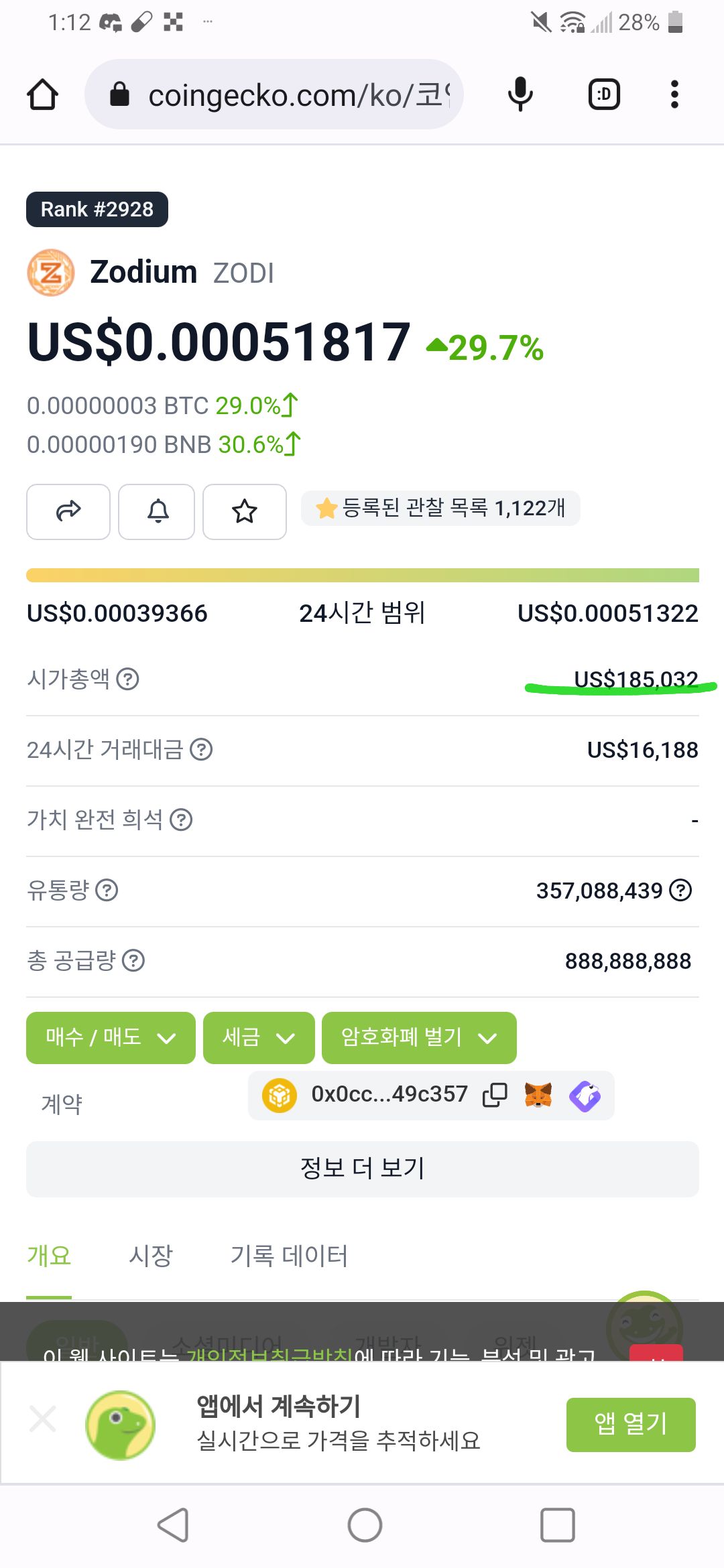Screen dimensions: 724x1568
Task: Open the three-dot browser menu
Action: pyautogui.click(x=674, y=94)
